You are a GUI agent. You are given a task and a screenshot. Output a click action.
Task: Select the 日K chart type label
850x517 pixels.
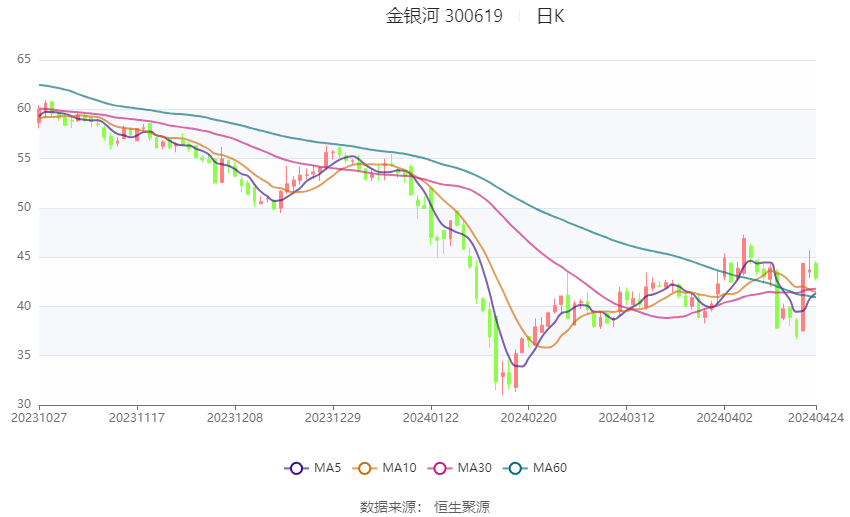(x=550, y=16)
